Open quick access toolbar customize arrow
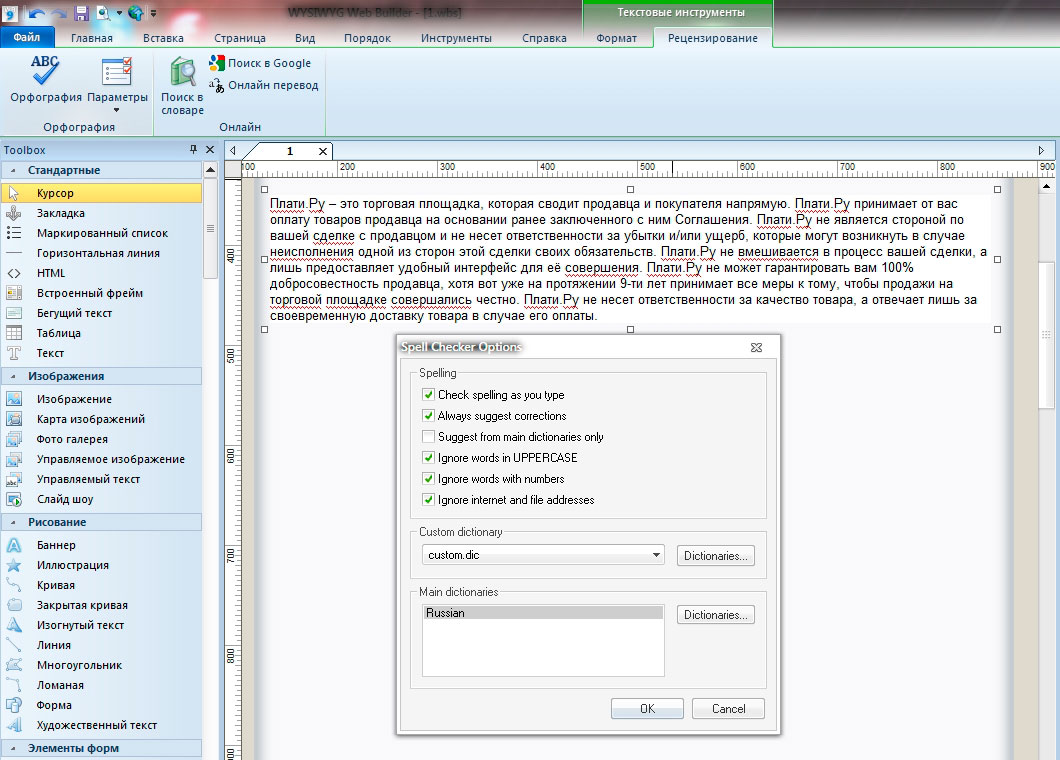 153,14
